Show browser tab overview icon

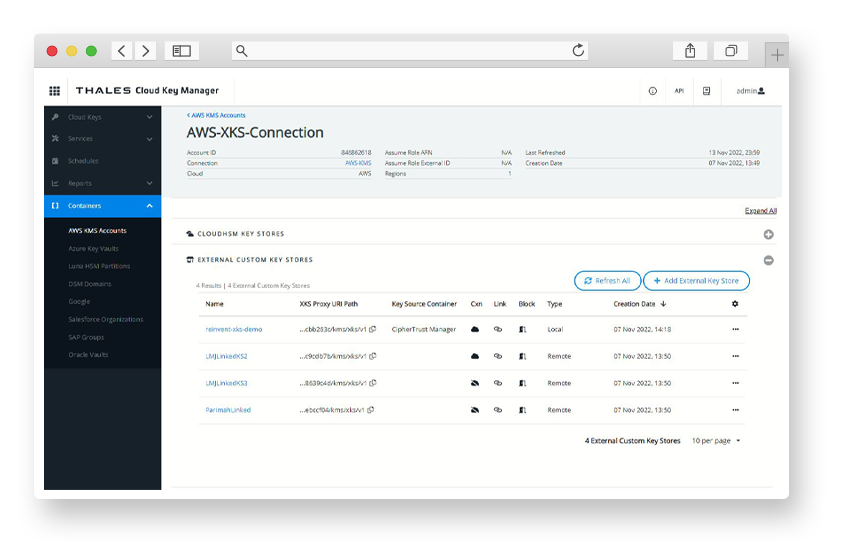coord(731,51)
